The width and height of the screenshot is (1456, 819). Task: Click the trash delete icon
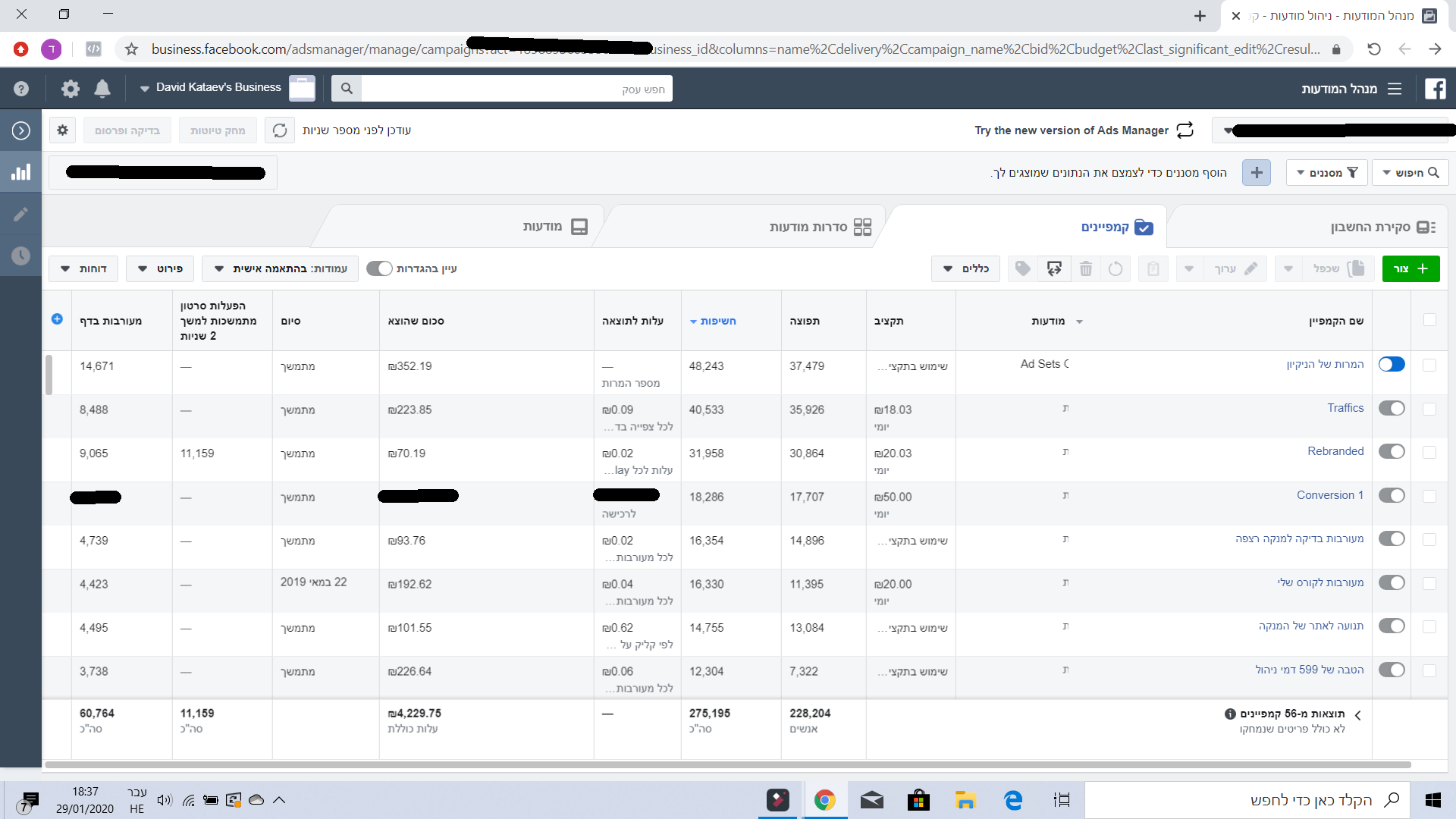(1086, 268)
